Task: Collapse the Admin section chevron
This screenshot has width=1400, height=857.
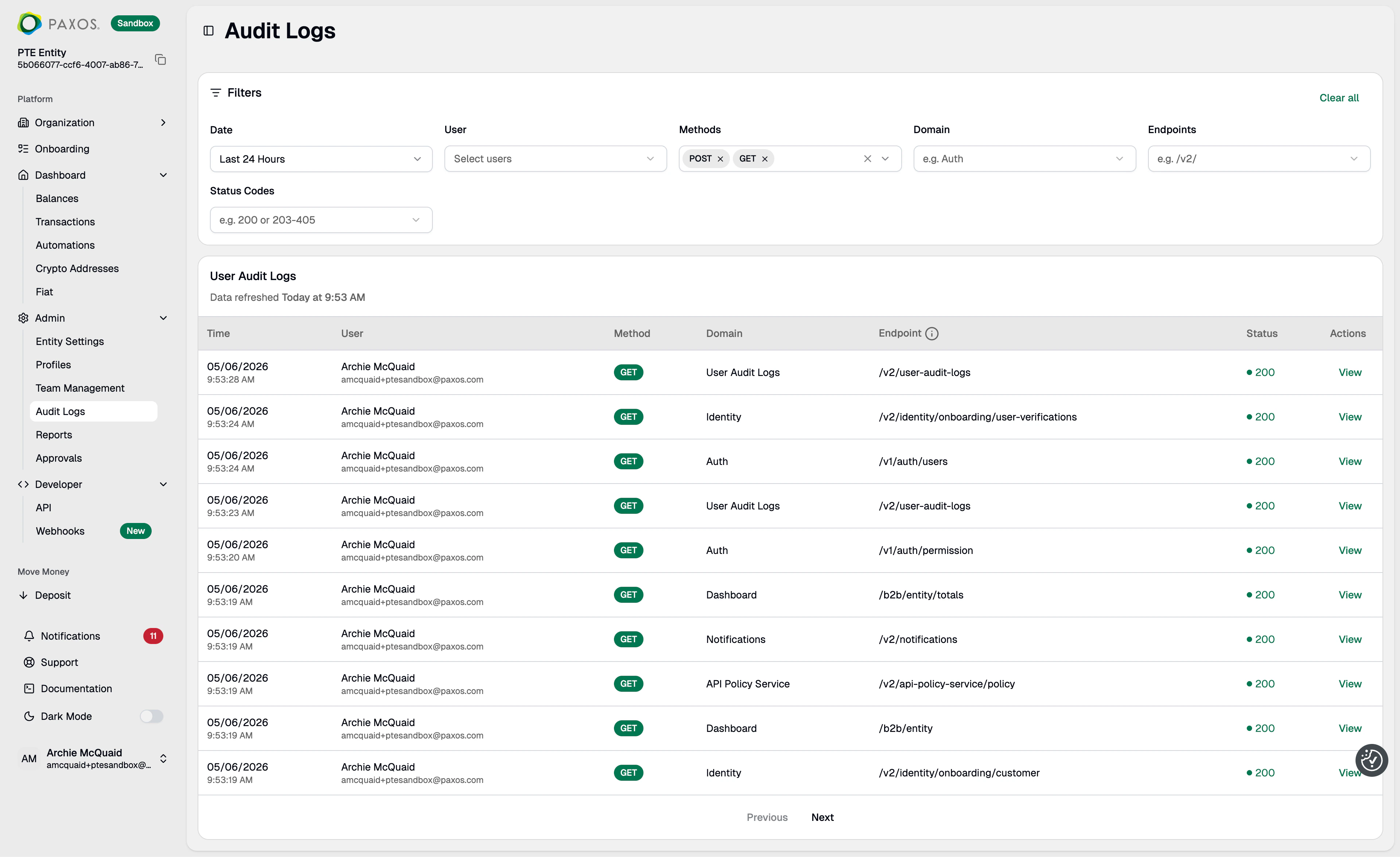Action: coord(164,318)
